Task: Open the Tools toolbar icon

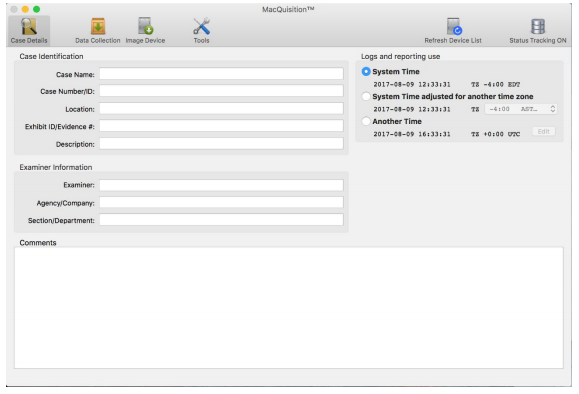Action: pos(201,31)
